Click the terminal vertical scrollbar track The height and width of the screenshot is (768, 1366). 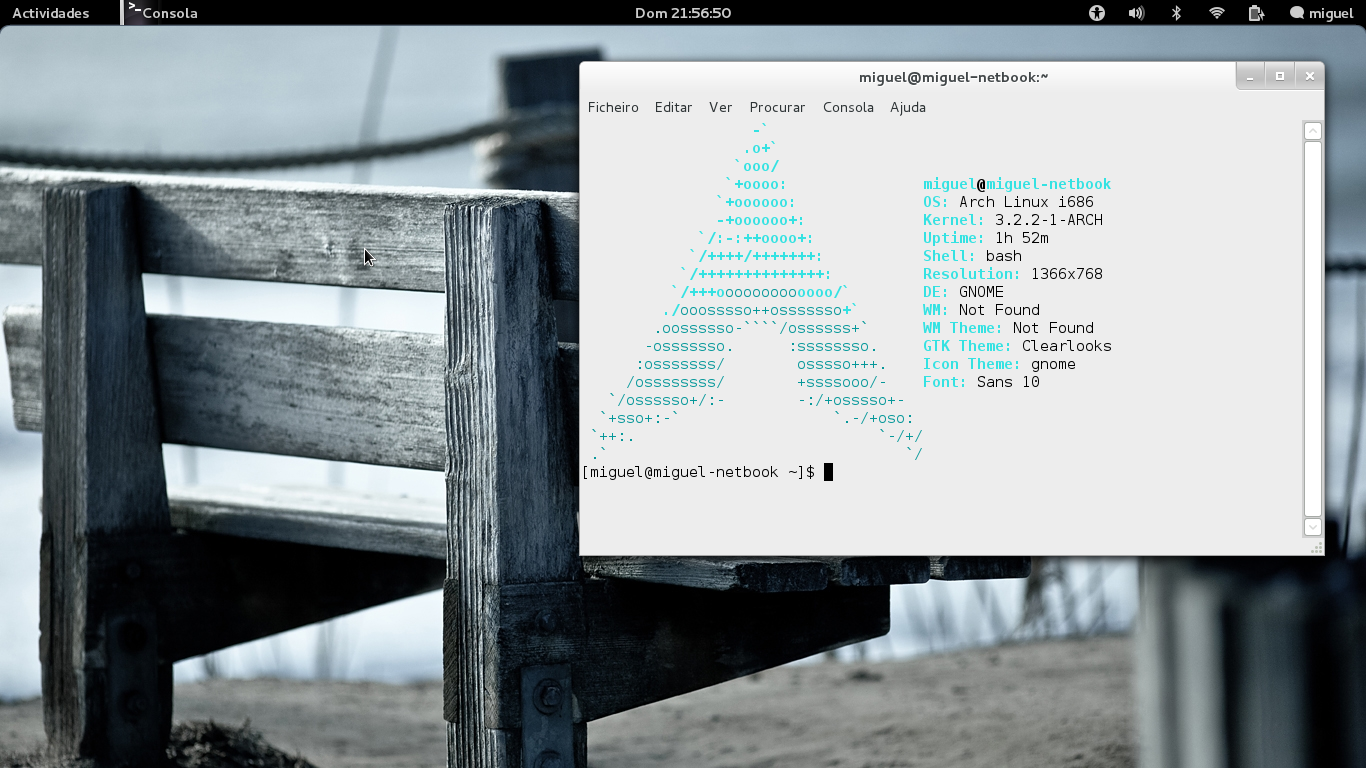coord(1313,329)
